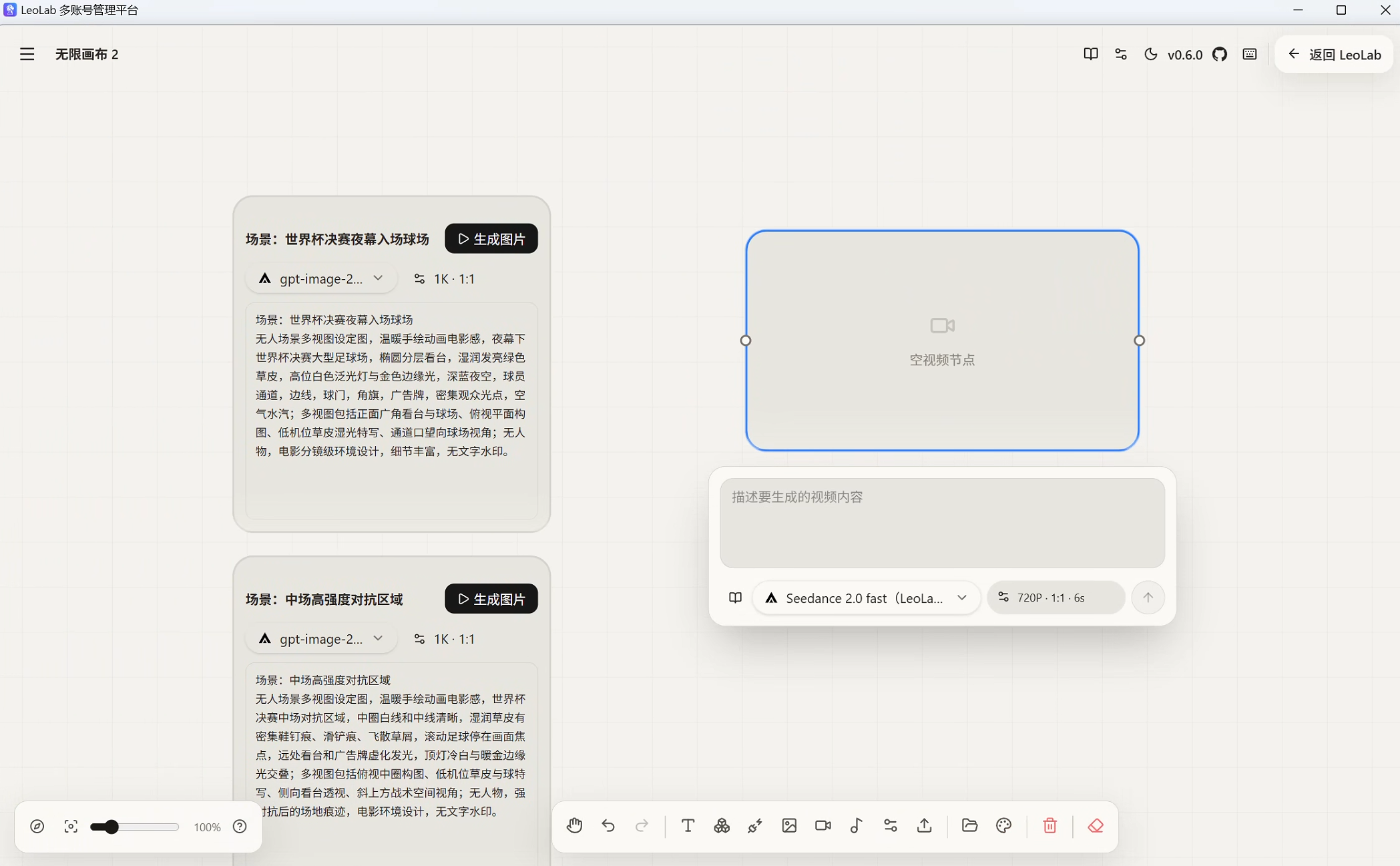Screen dimensions: 1400x866
Task: Toggle dark mode moon icon
Action: point(1150,54)
